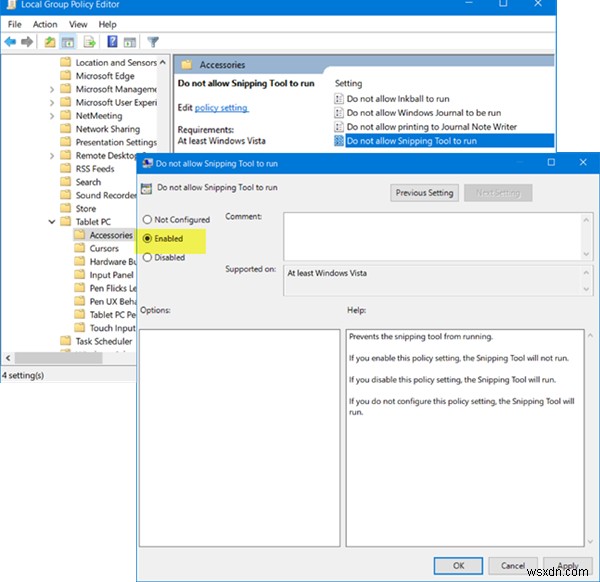The image size is (600, 582).
Task: Click the policy dialog header icon
Action: pyautogui.click(x=146, y=188)
